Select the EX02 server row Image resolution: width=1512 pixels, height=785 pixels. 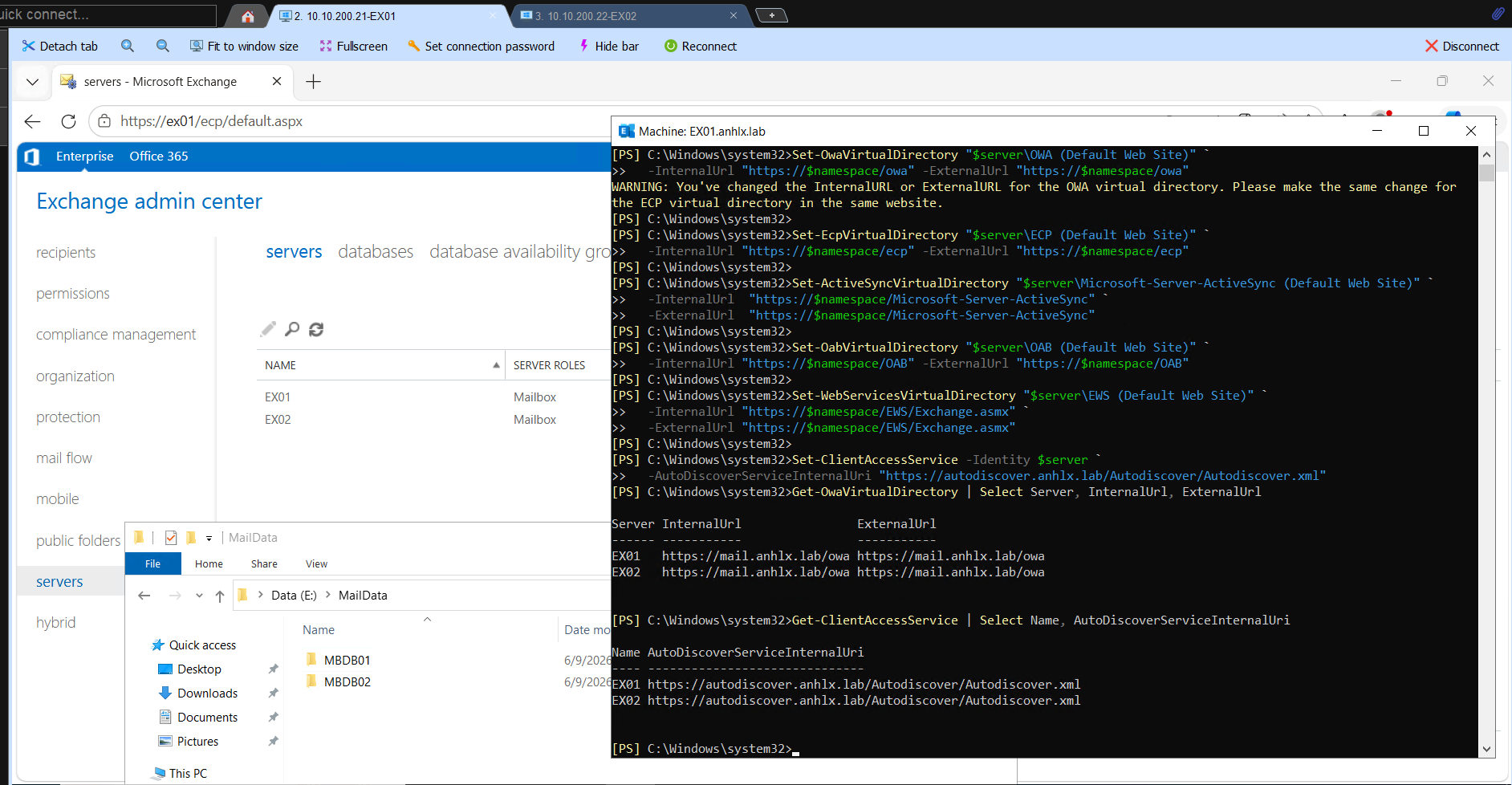pos(433,420)
